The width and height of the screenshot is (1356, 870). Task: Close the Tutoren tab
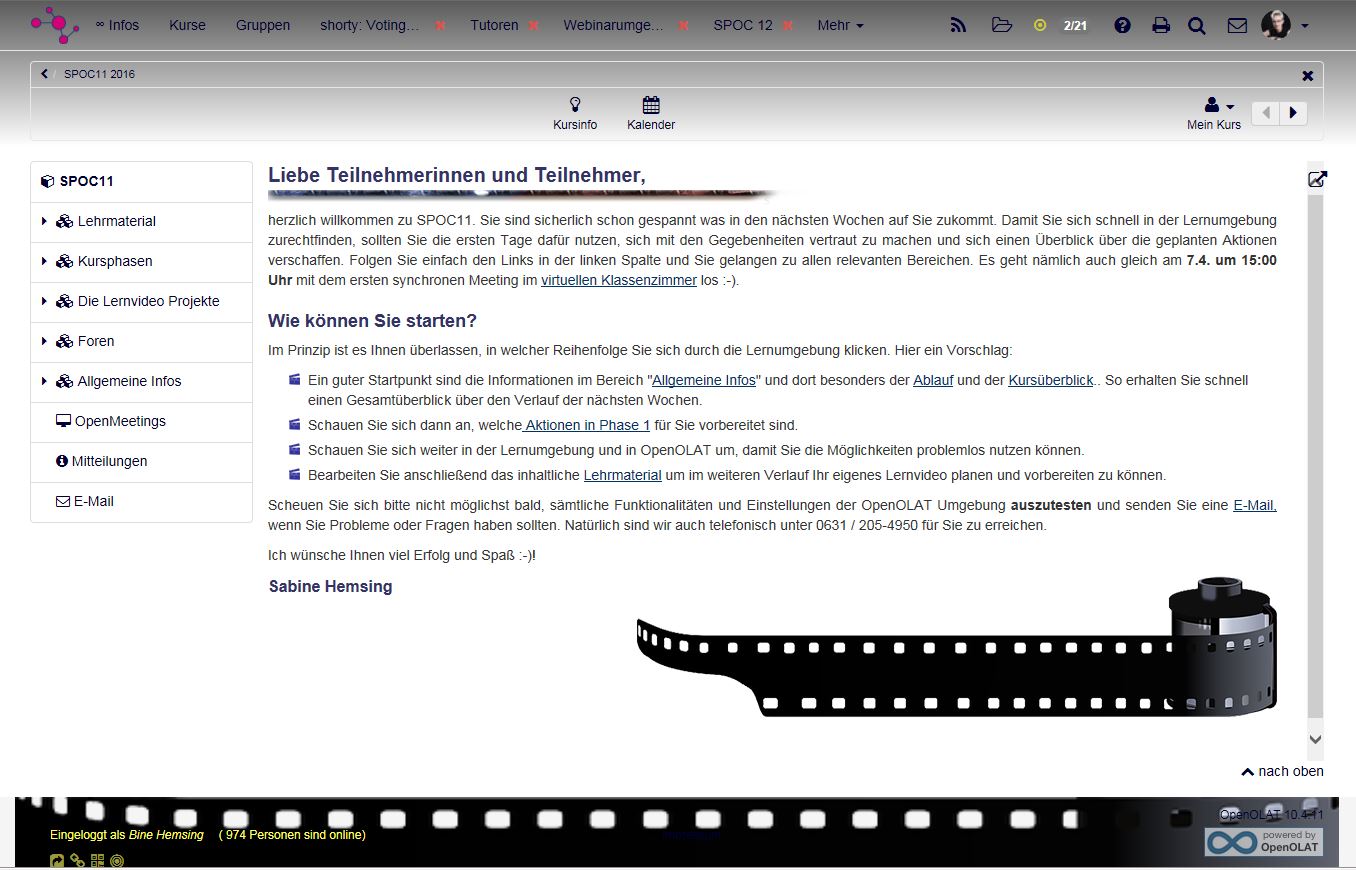click(534, 25)
